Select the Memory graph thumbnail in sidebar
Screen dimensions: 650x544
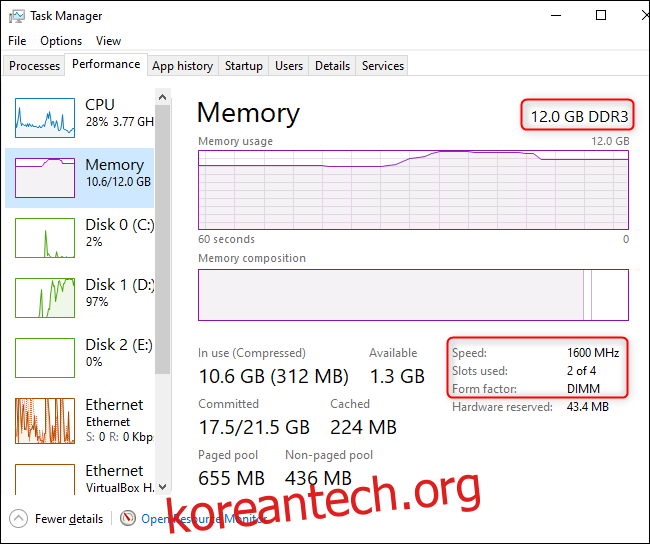[45, 177]
